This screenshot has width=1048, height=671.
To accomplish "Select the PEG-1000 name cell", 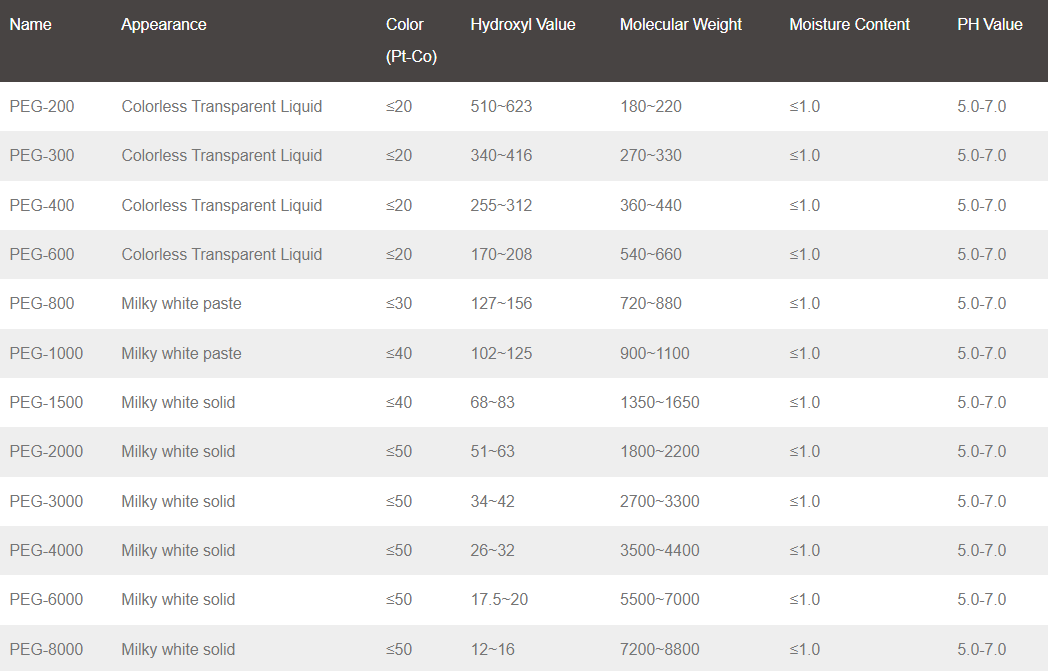I will [46, 353].
